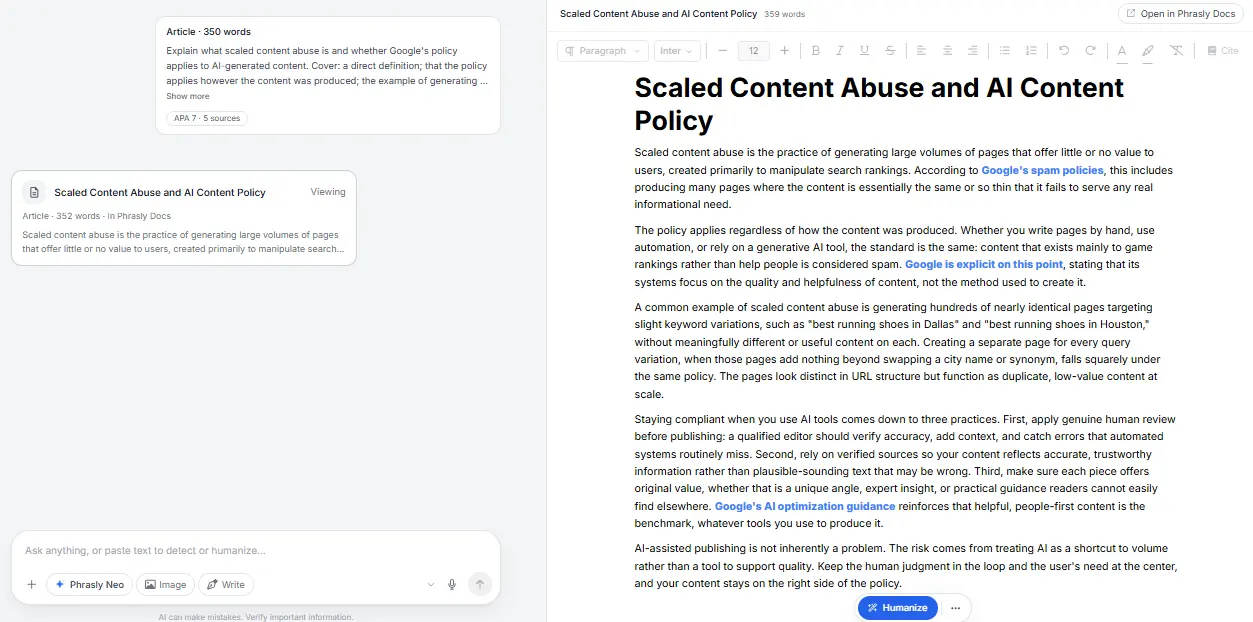Click the 359 words count label
This screenshot has width=1253, height=622.
click(784, 14)
